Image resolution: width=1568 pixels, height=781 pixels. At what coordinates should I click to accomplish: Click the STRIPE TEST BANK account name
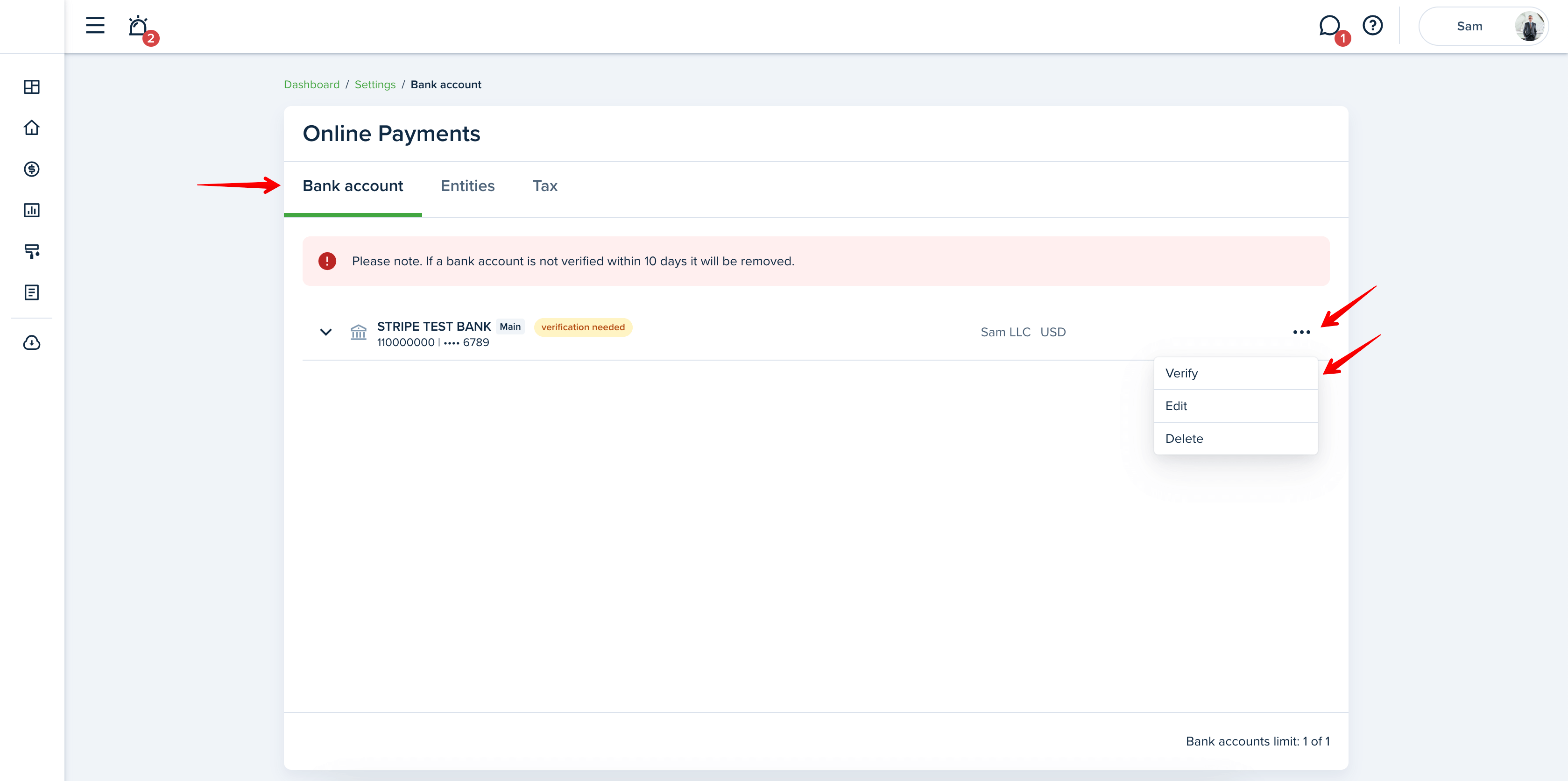click(434, 327)
